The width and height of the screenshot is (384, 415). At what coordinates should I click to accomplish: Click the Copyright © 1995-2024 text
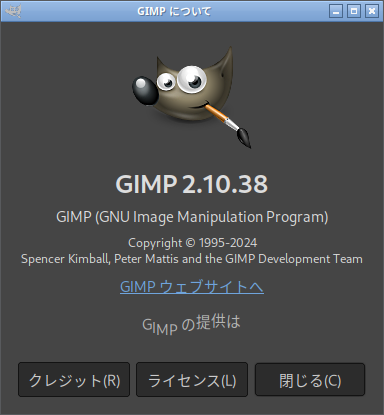point(192,243)
